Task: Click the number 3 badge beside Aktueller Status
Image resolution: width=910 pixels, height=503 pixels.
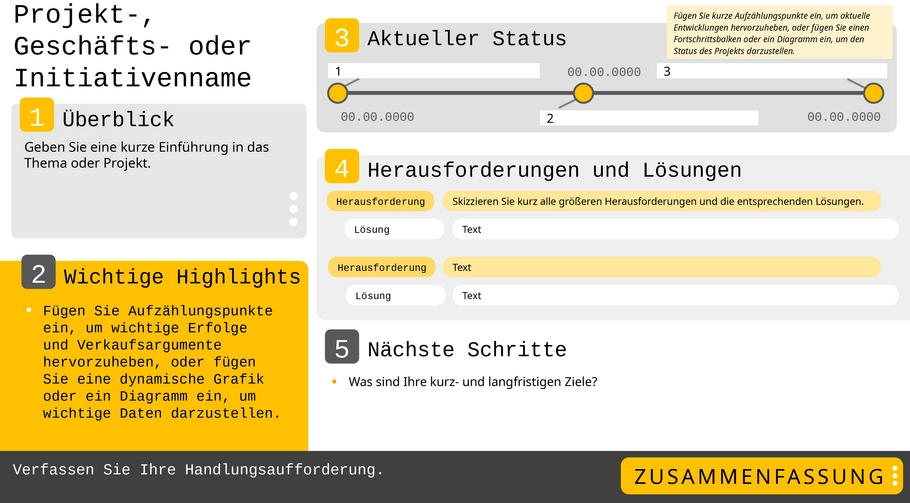Action: [341, 37]
